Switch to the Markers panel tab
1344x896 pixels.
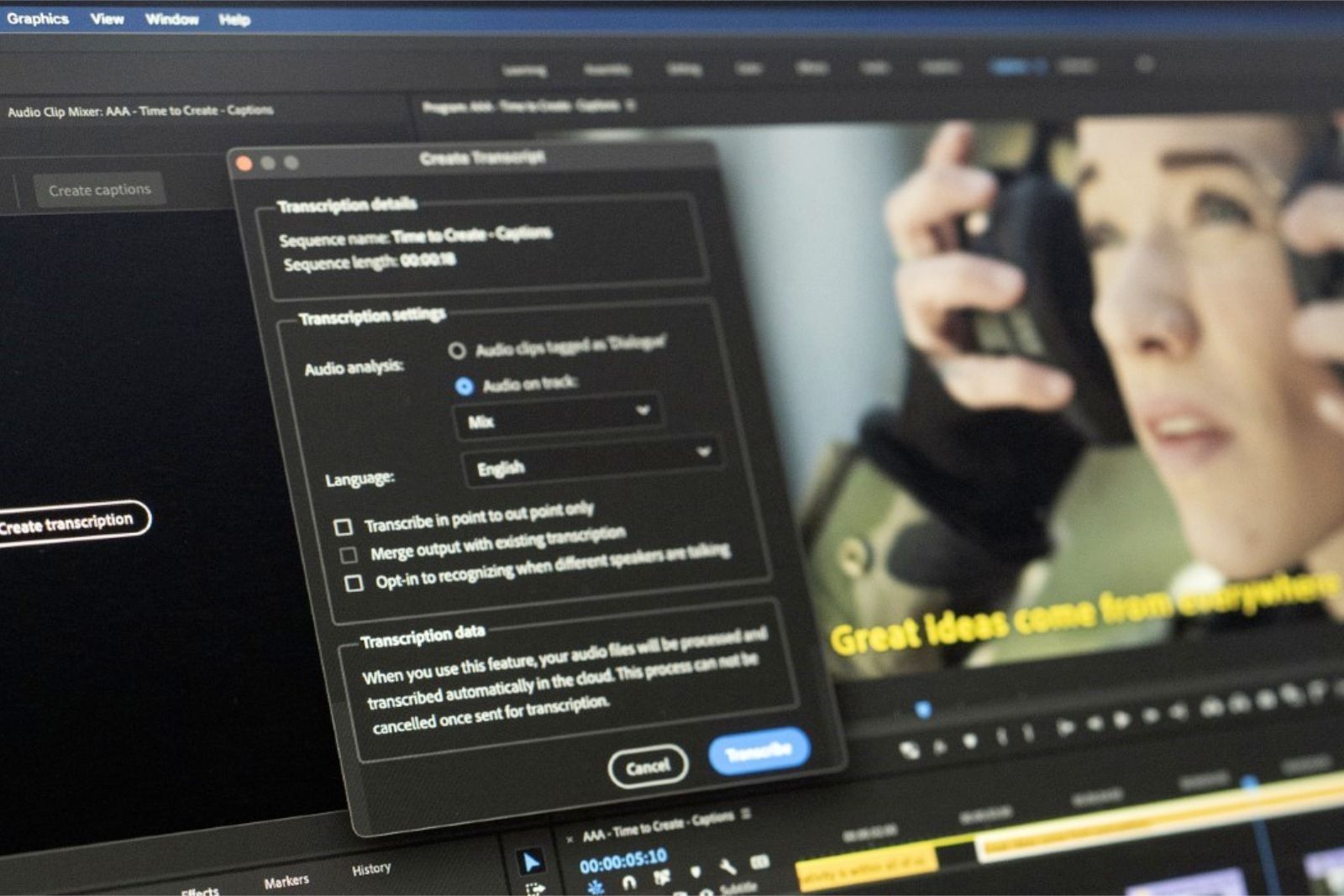tap(288, 882)
